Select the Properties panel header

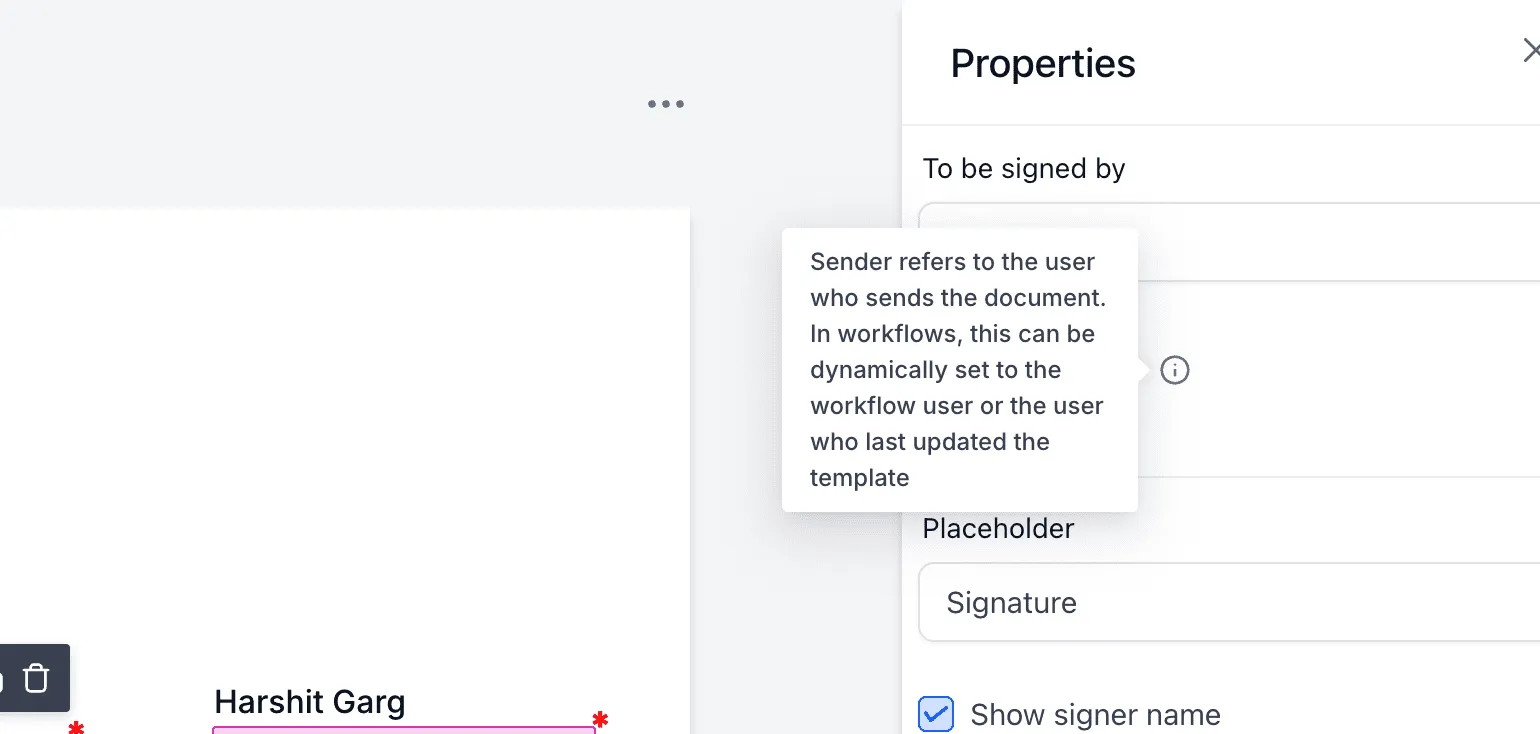[x=1043, y=63]
